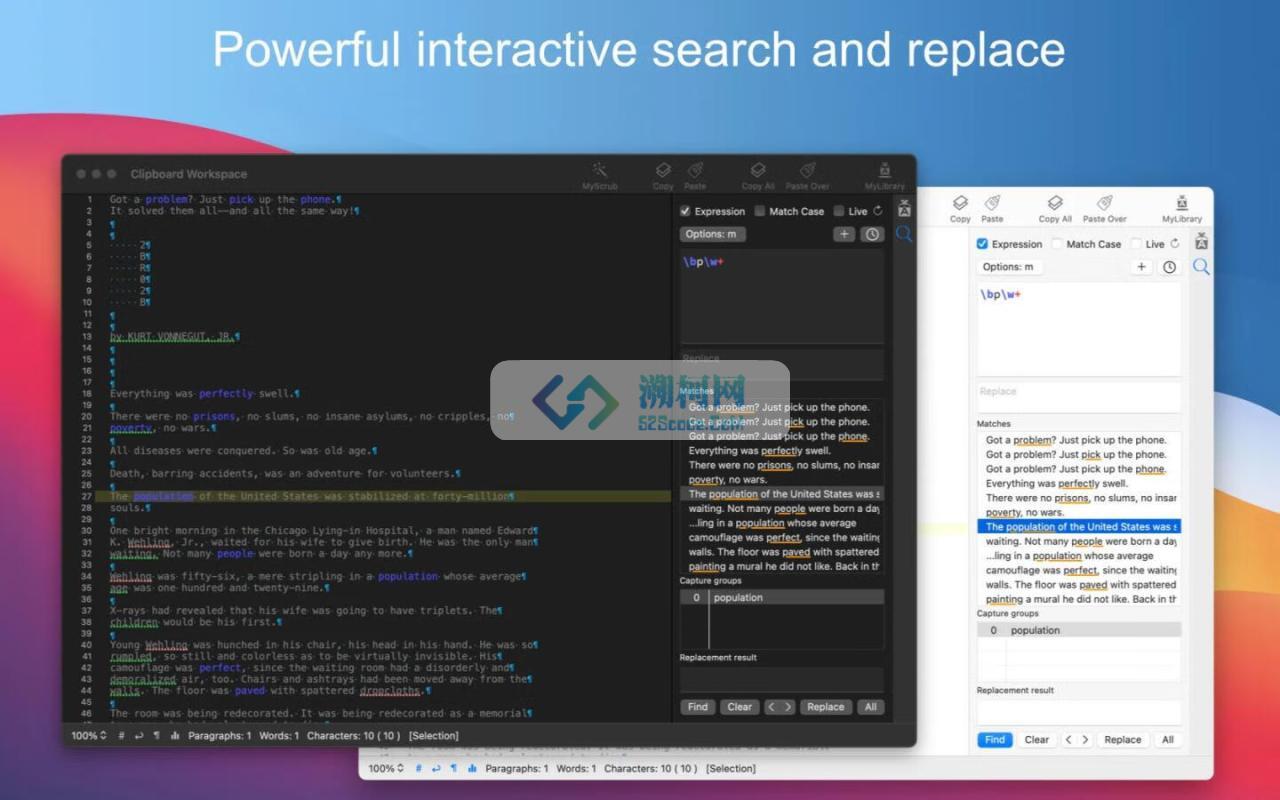The width and height of the screenshot is (1280, 800).
Task: Click Find button in dark panel
Action: [698, 707]
